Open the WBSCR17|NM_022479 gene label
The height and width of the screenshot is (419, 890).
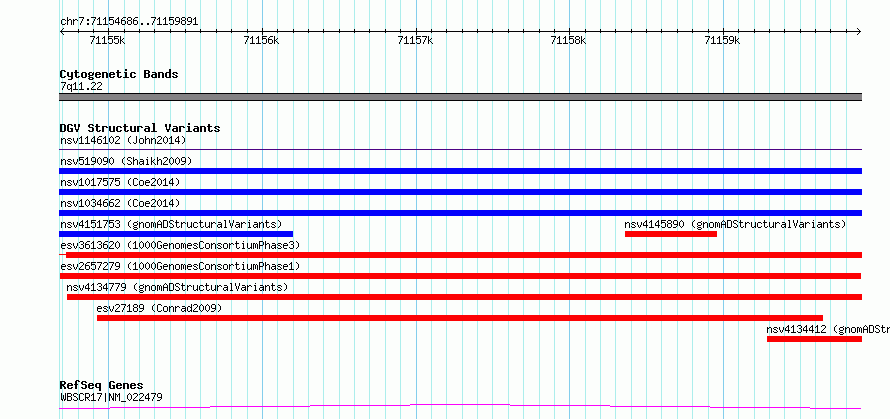111,397
